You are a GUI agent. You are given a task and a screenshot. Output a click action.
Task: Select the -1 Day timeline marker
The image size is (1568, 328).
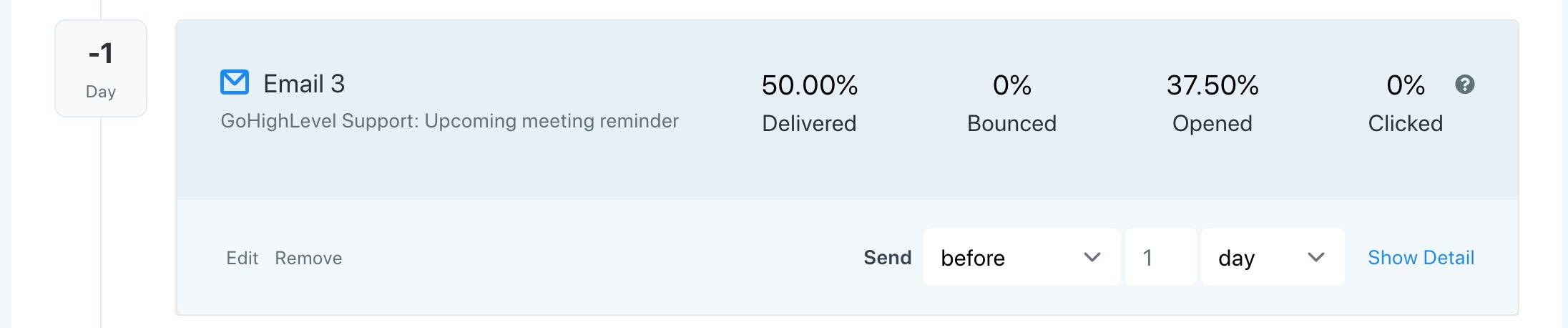[101, 69]
